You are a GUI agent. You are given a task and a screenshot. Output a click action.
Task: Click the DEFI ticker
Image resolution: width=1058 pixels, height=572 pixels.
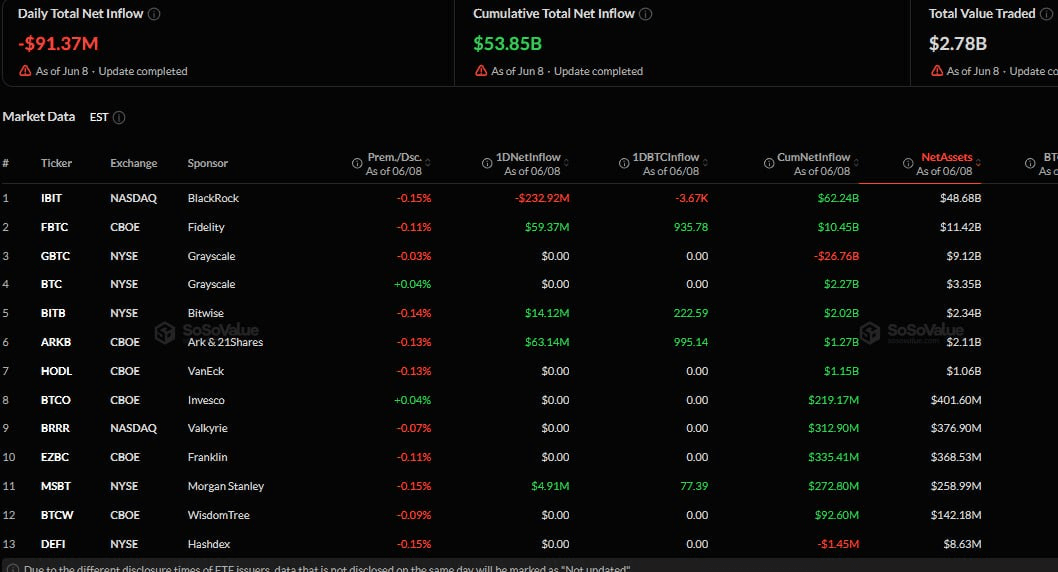coord(53,544)
